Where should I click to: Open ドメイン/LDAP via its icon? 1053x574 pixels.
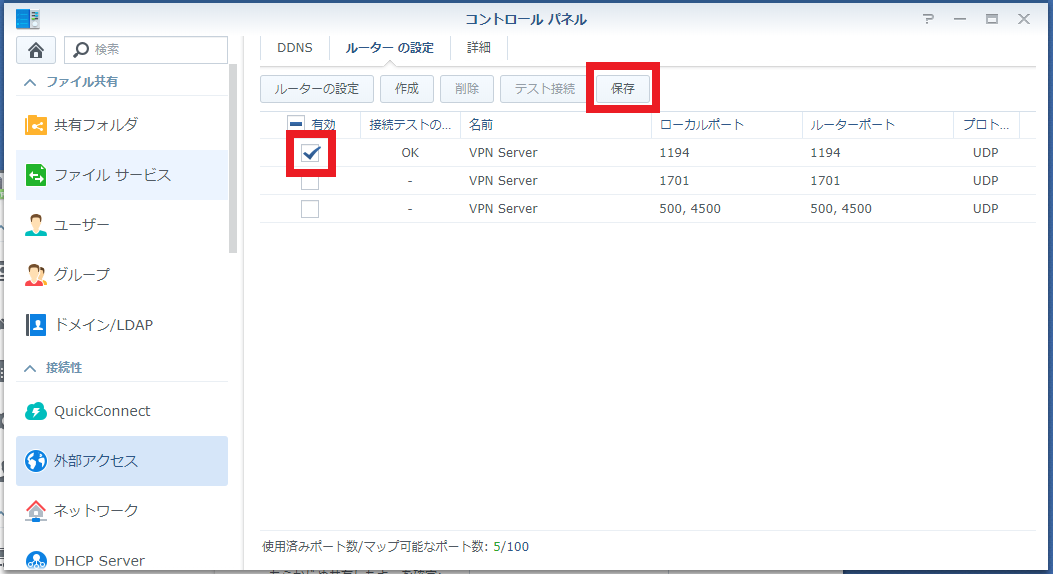36,325
